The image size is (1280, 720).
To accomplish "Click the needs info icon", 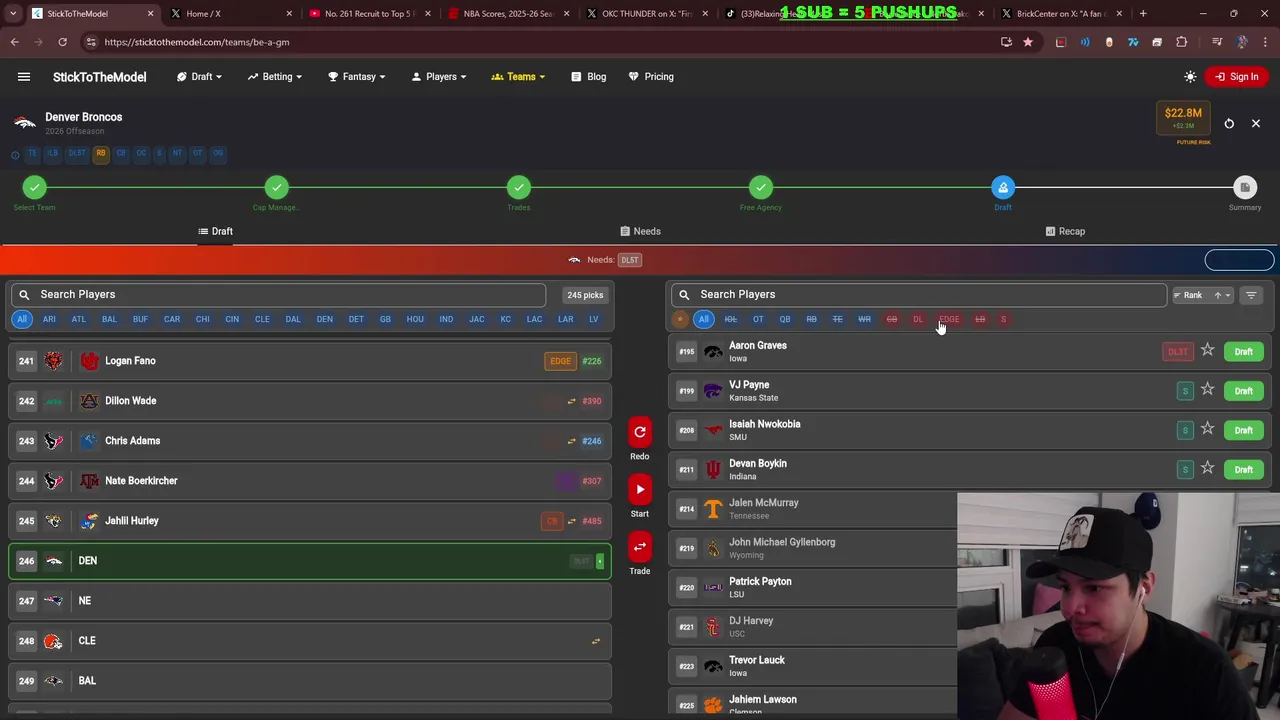I will click(x=15, y=155).
